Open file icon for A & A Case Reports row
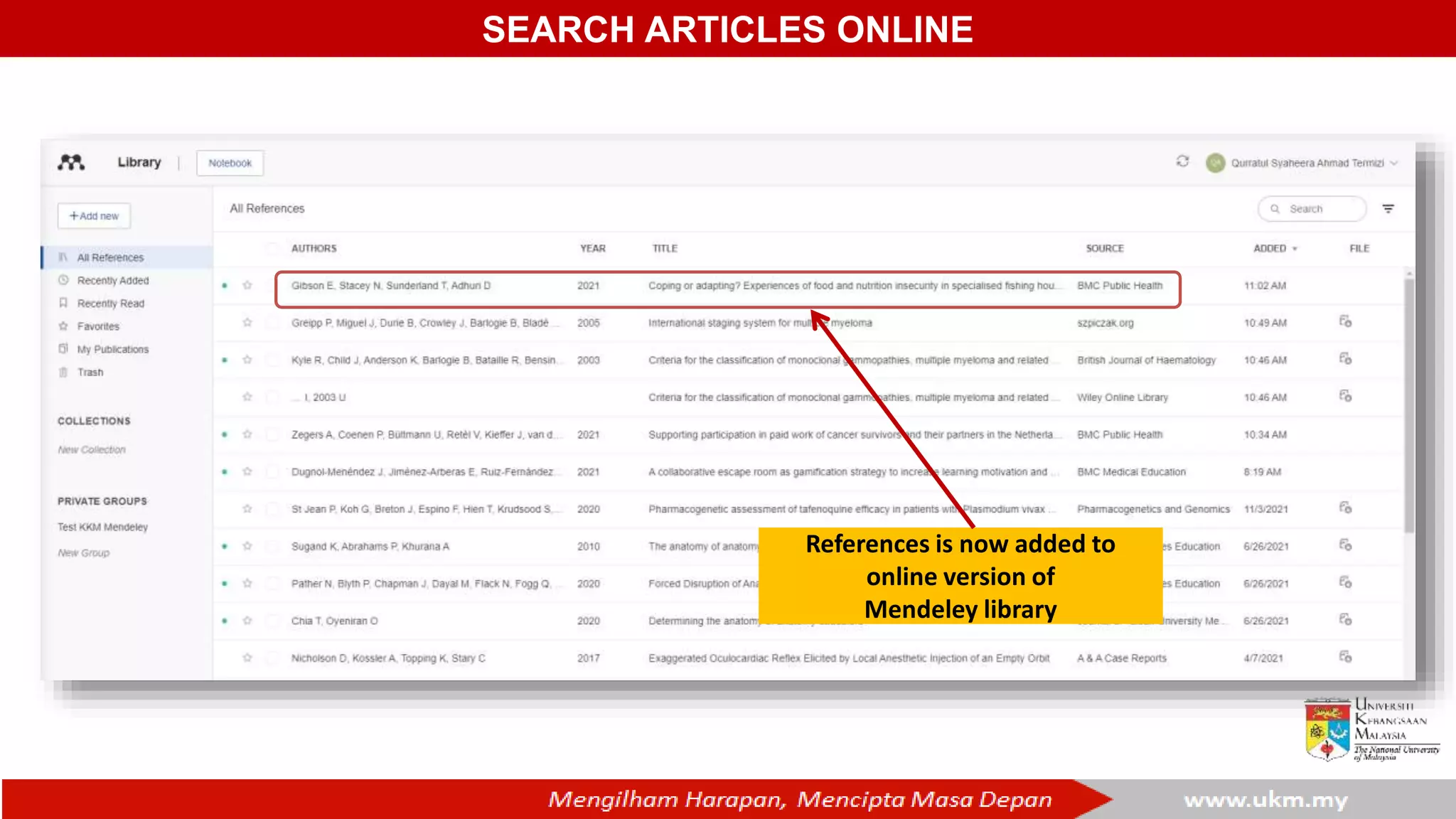The height and width of the screenshot is (819, 1456). pos(1345,656)
